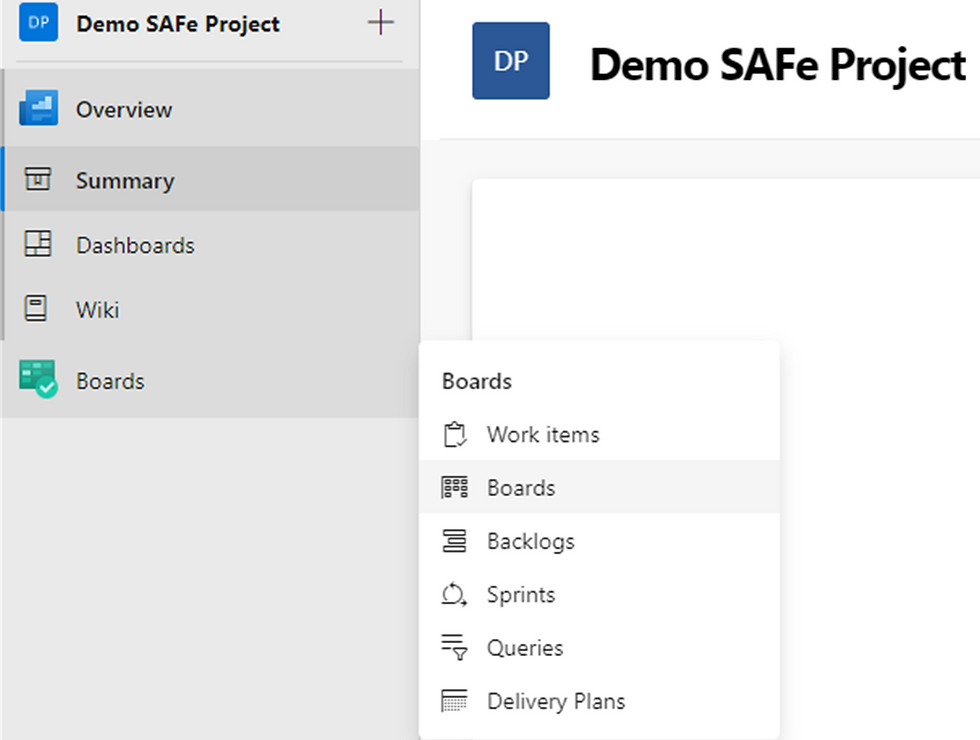Click the Overview hub icon
The width and height of the screenshot is (980, 740).
(38, 108)
